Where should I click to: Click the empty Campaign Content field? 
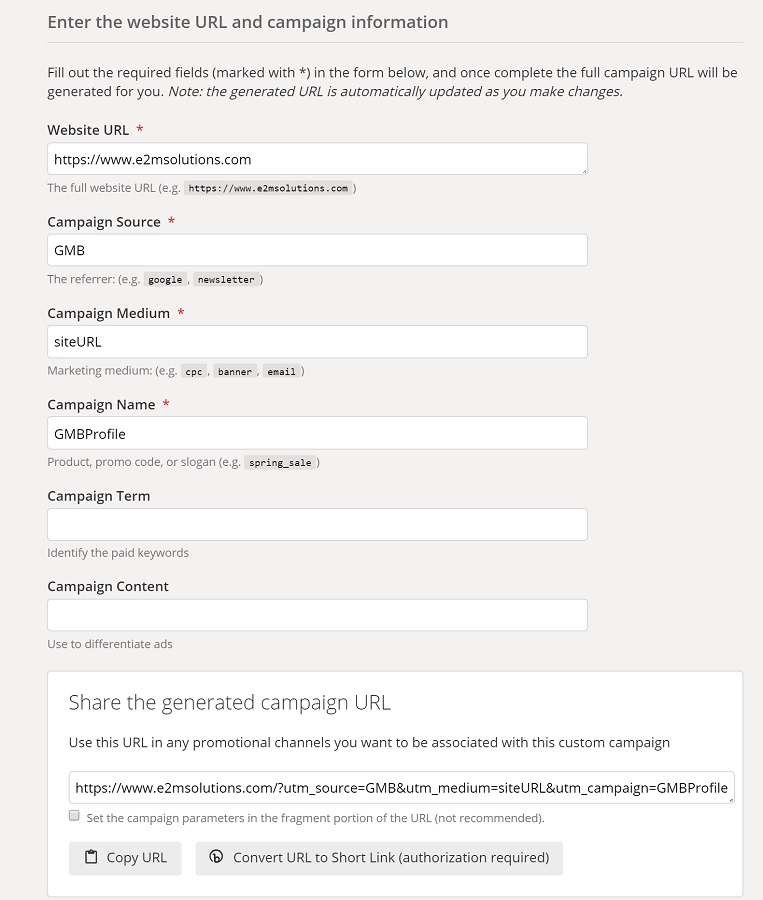(x=317, y=614)
